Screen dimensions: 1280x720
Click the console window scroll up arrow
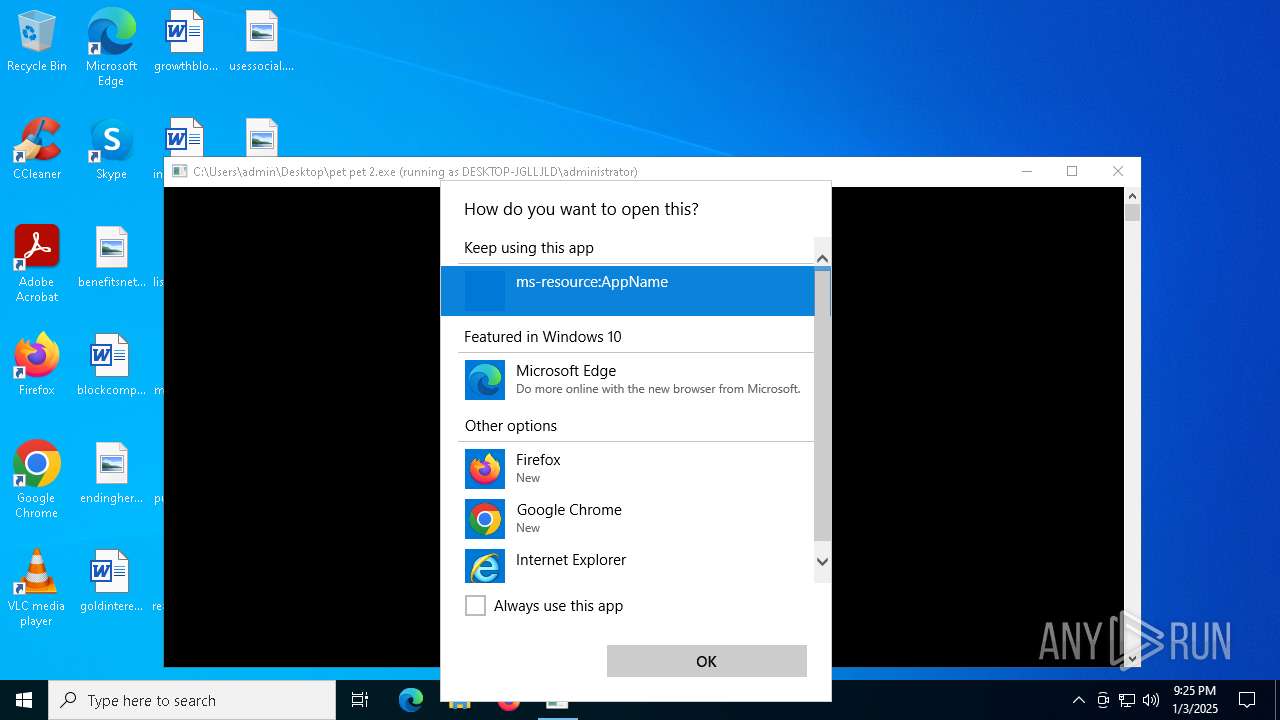[x=1132, y=195]
